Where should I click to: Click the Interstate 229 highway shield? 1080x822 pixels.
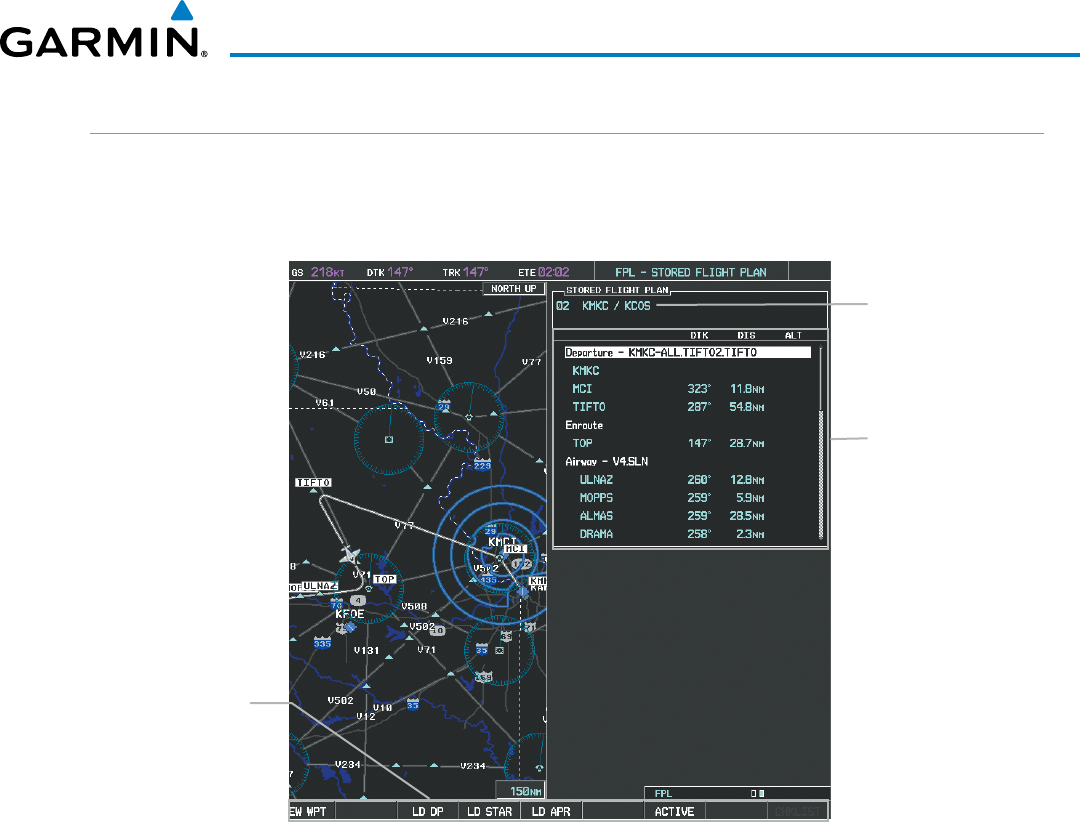coord(482,464)
